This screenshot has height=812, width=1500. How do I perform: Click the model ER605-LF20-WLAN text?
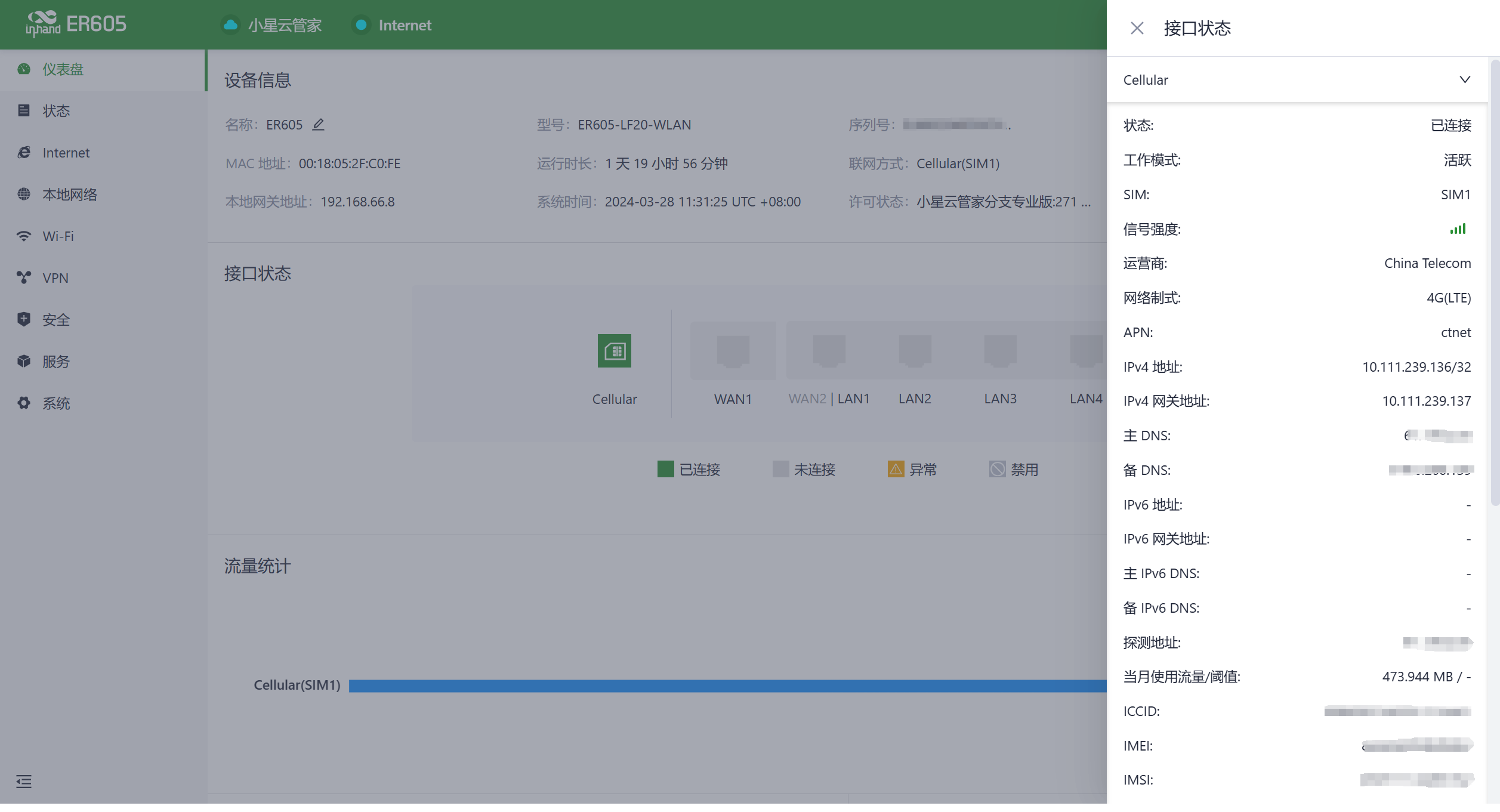point(634,125)
